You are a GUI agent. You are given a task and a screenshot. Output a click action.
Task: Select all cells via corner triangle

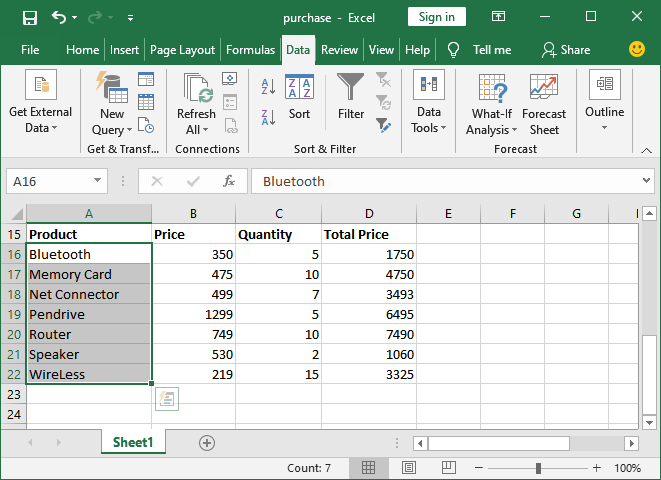(16, 214)
